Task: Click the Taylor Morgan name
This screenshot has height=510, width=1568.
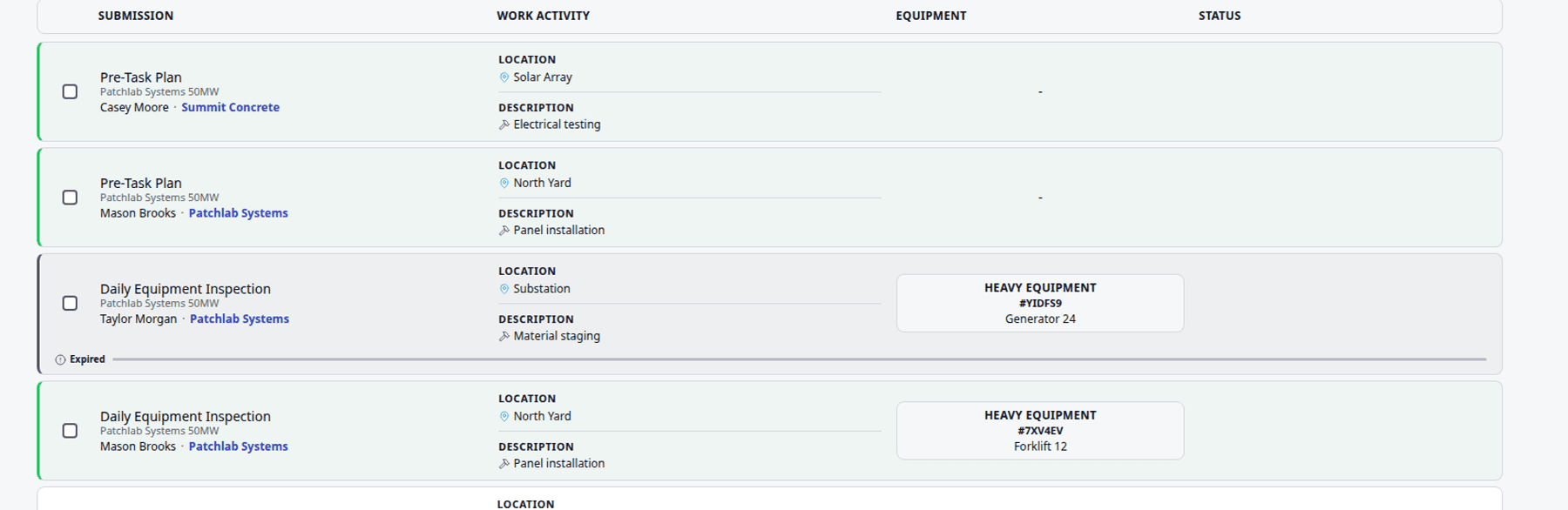Action: pos(138,319)
